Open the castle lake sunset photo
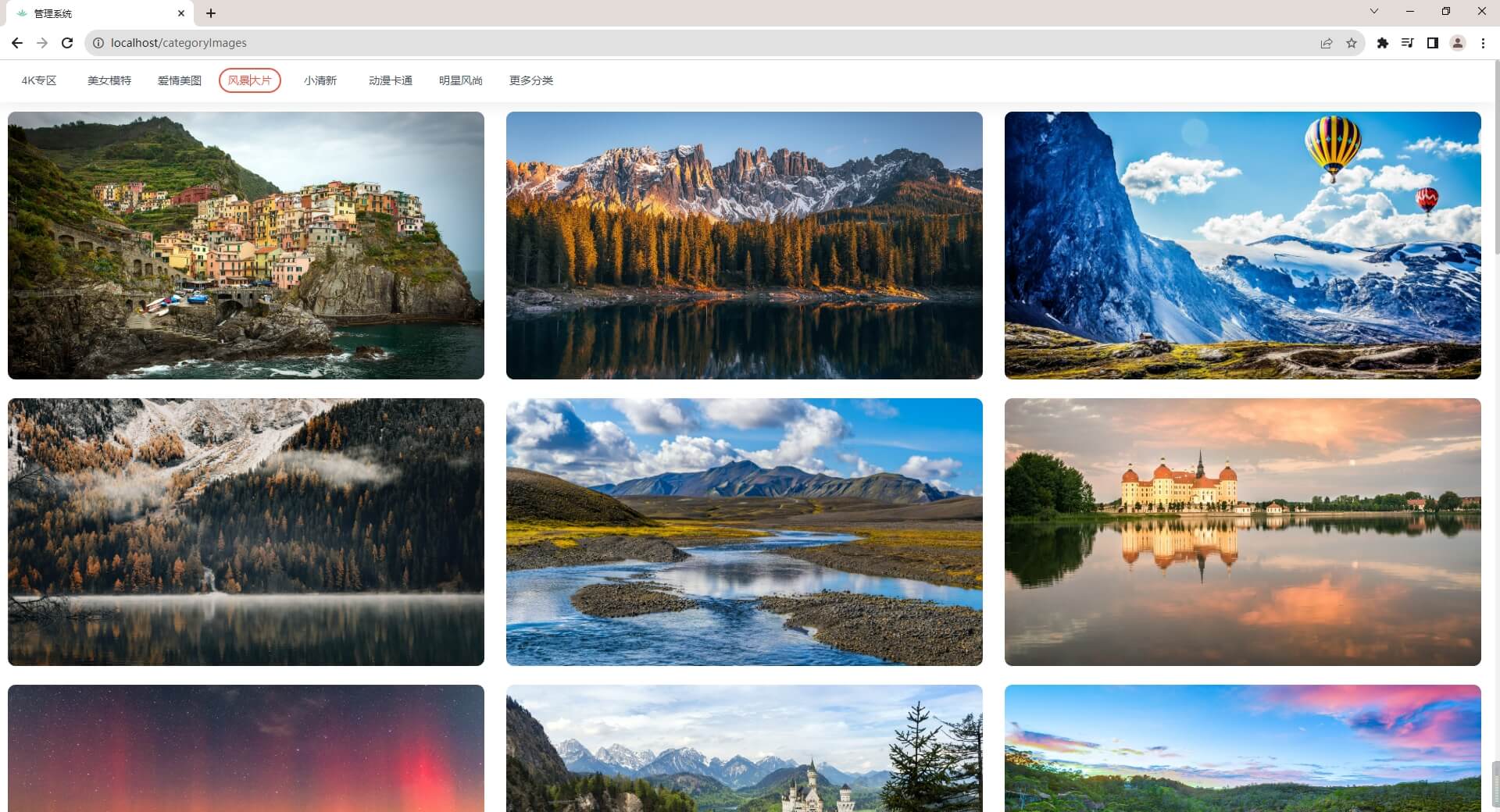Viewport: 1500px width, 812px height. click(x=1243, y=532)
